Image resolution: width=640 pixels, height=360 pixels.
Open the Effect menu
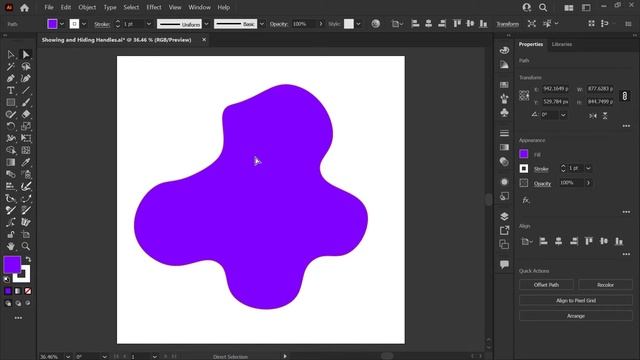pyautogui.click(x=154, y=7)
